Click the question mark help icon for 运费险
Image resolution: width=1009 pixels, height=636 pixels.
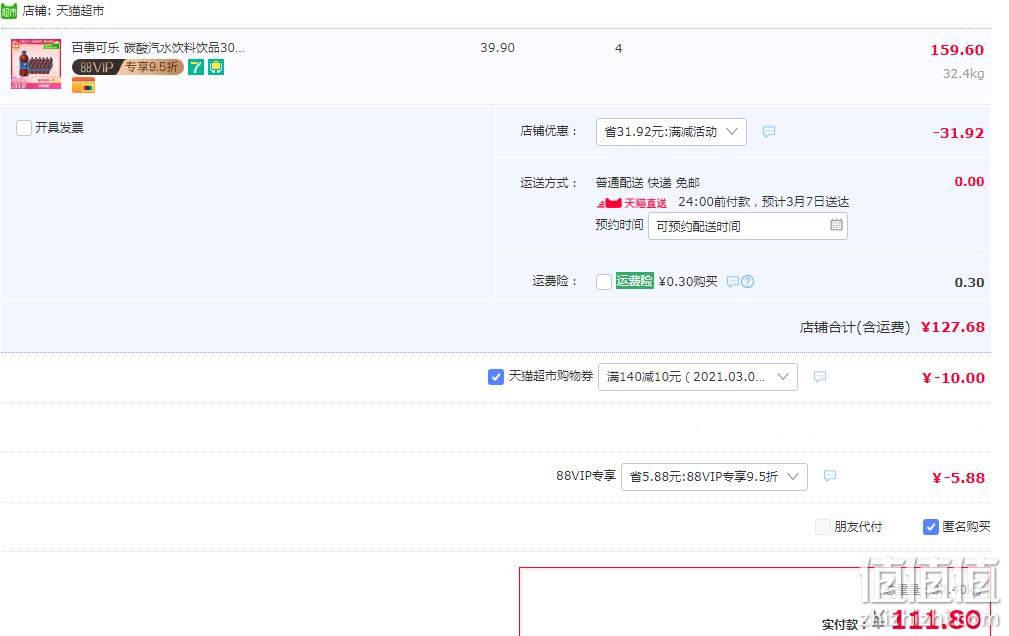click(x=747, y=281)
